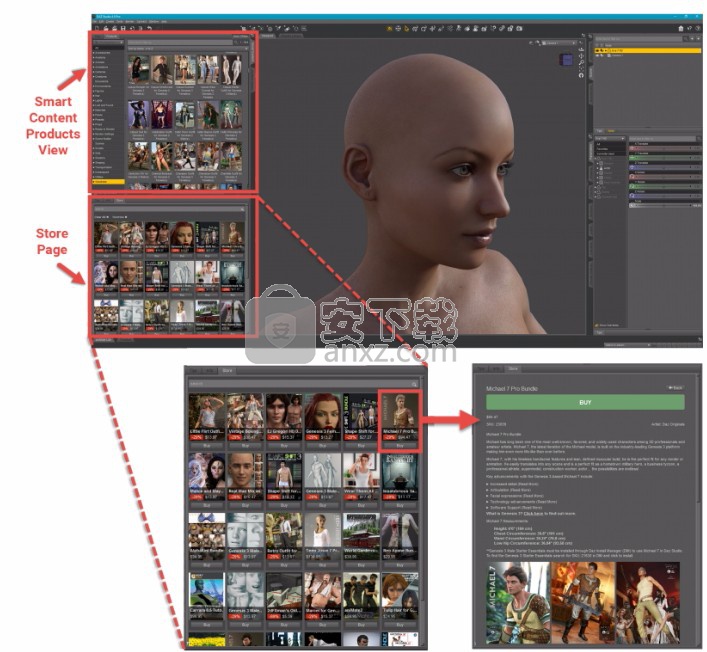The height and width of the screenshot is (652, 707).
Task: Expand the Hair category in Smart Content
Action: pyautogui.click(x=93, y=96)
